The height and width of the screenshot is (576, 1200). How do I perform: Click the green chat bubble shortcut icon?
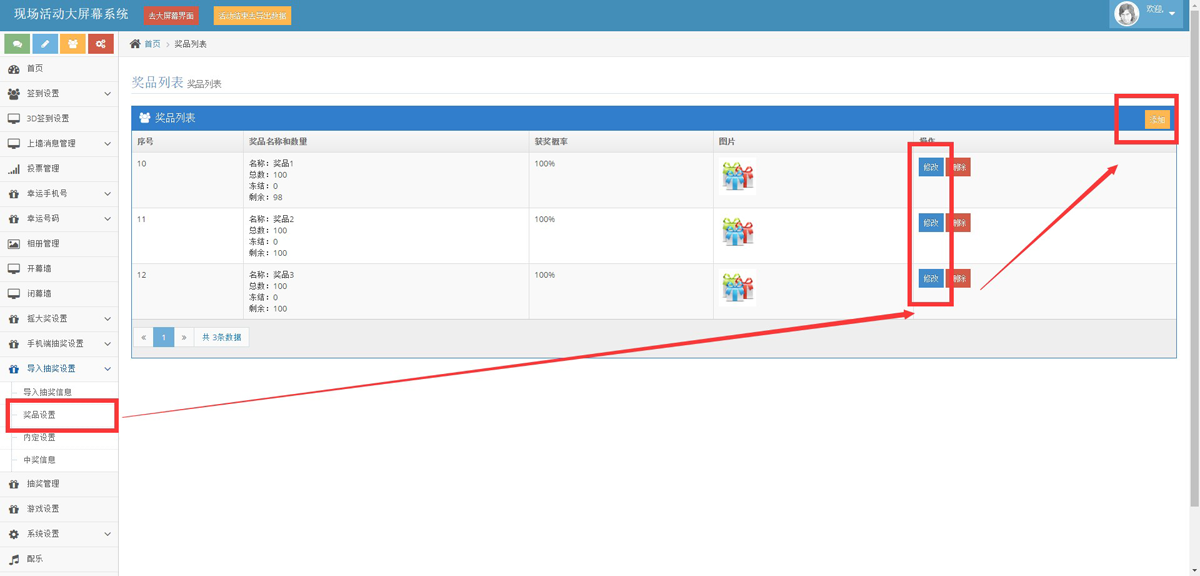pos(17,44)
